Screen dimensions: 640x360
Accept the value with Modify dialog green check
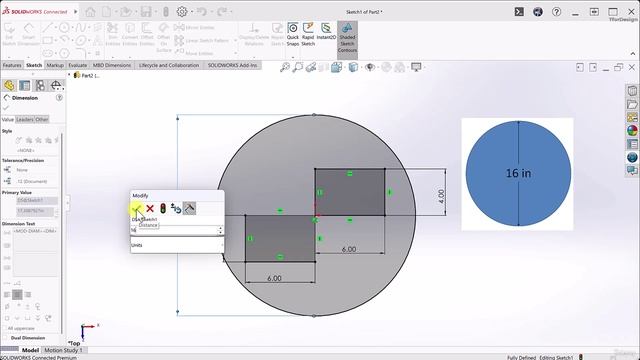[x=136, y=209]
